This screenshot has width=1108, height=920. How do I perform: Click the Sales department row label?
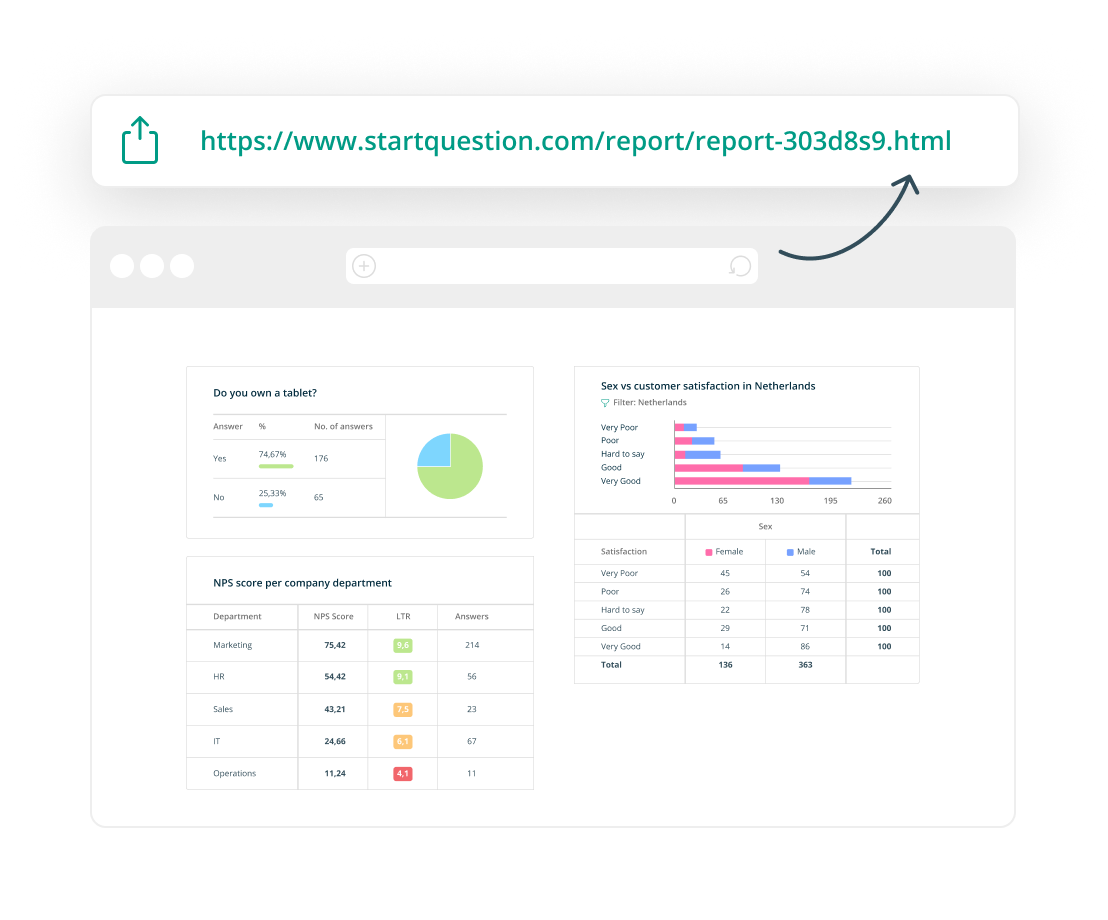[223, 709]
